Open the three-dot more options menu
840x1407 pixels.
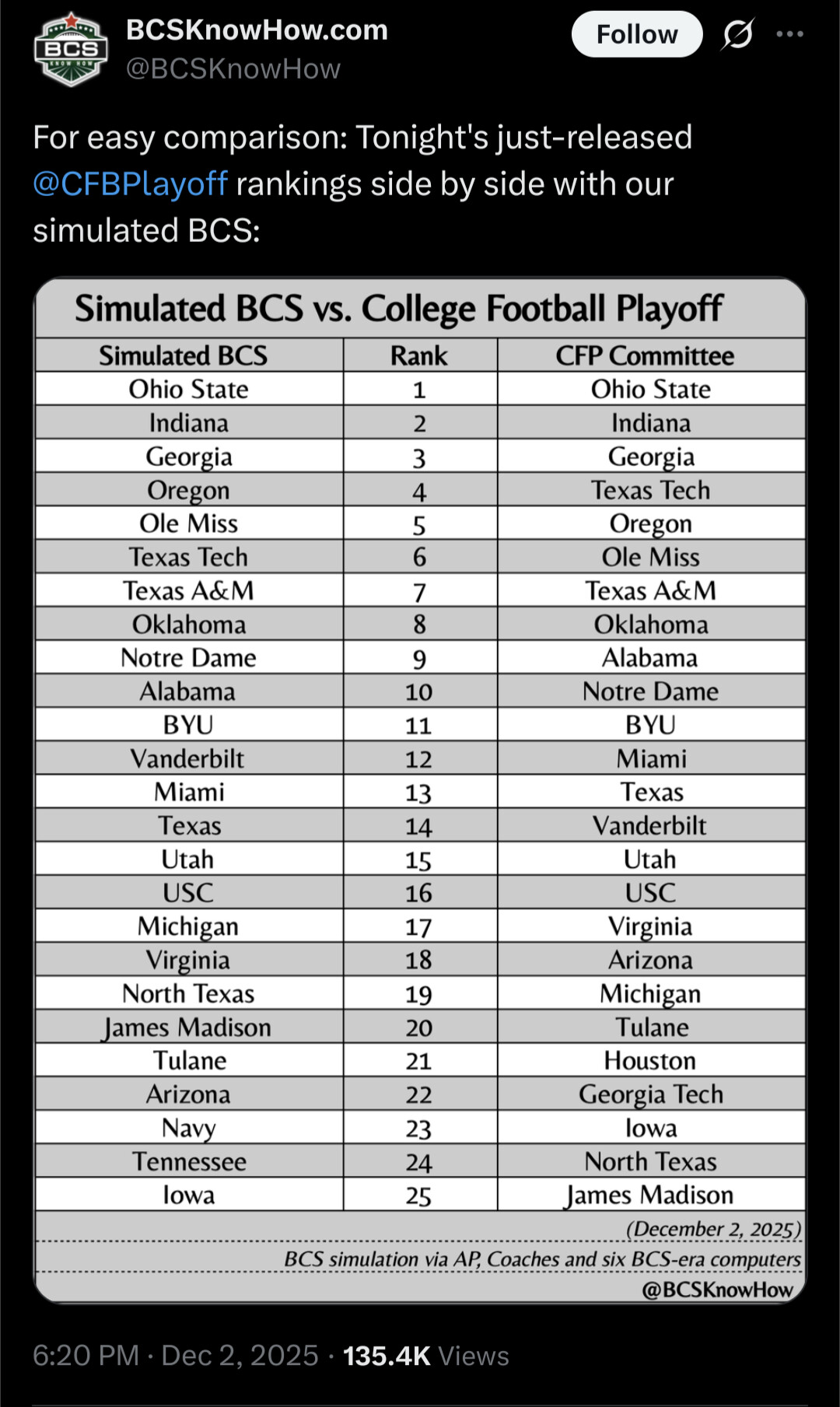(x=789, y=34)
